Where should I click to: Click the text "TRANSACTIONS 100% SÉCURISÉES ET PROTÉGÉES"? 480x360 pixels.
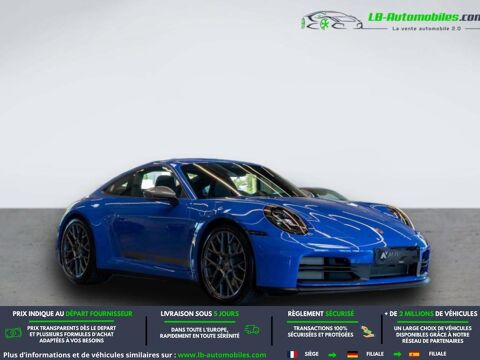[320, 331]
